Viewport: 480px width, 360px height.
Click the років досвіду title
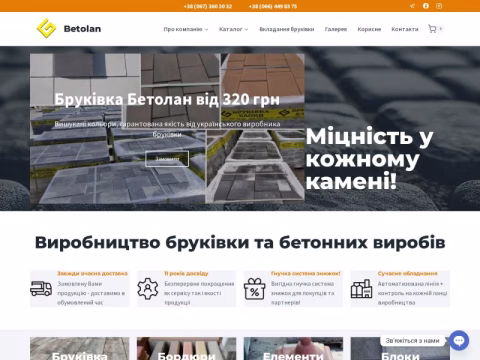[186, 273]
